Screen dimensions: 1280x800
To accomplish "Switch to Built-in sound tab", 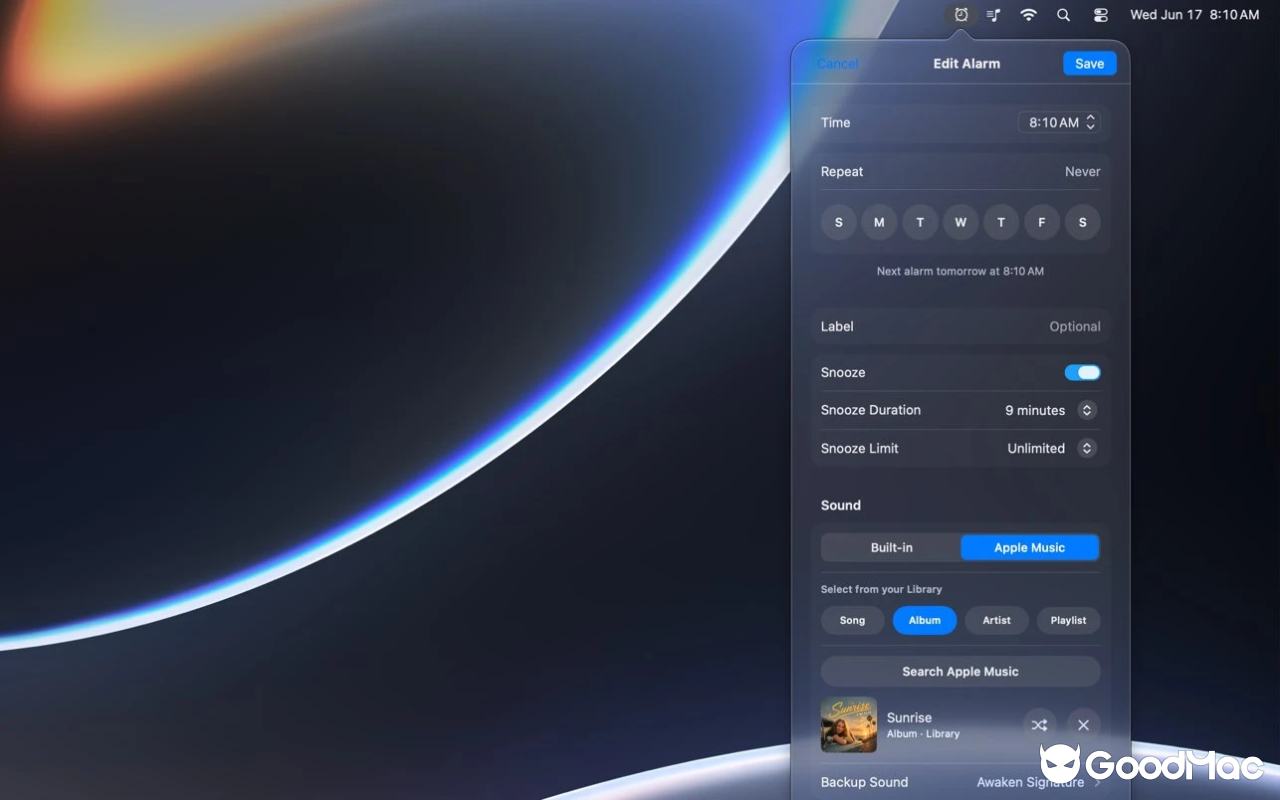I will point(891,547).
